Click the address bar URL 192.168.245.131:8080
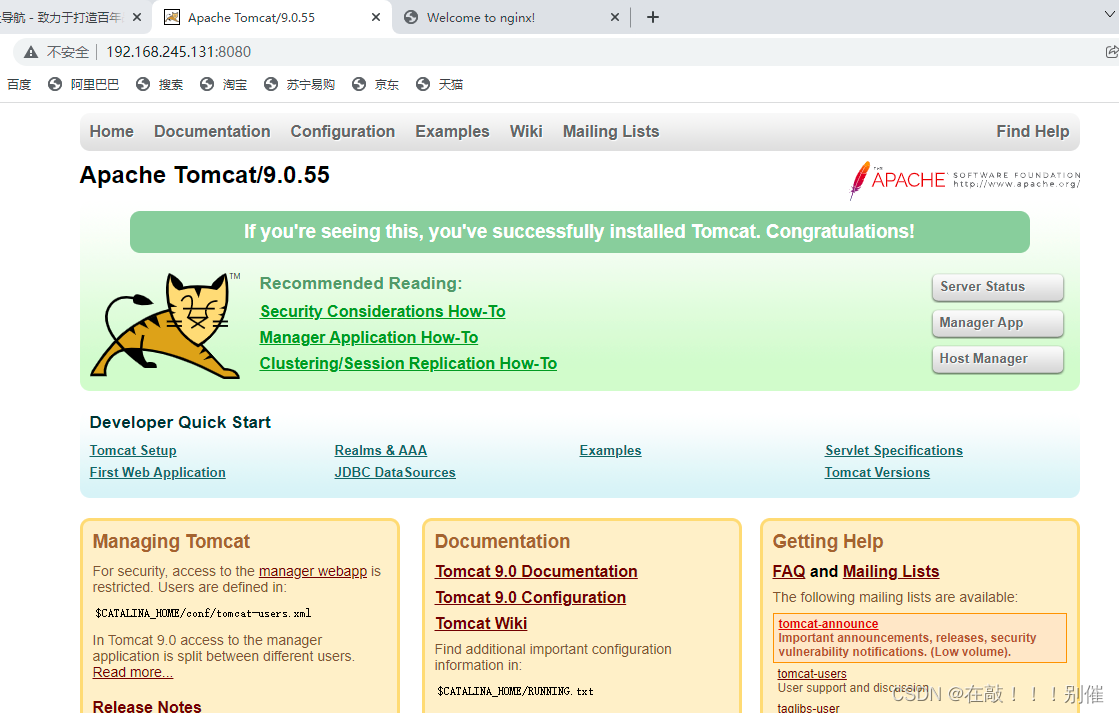The image size is (1119, 713). pos(178,52)
